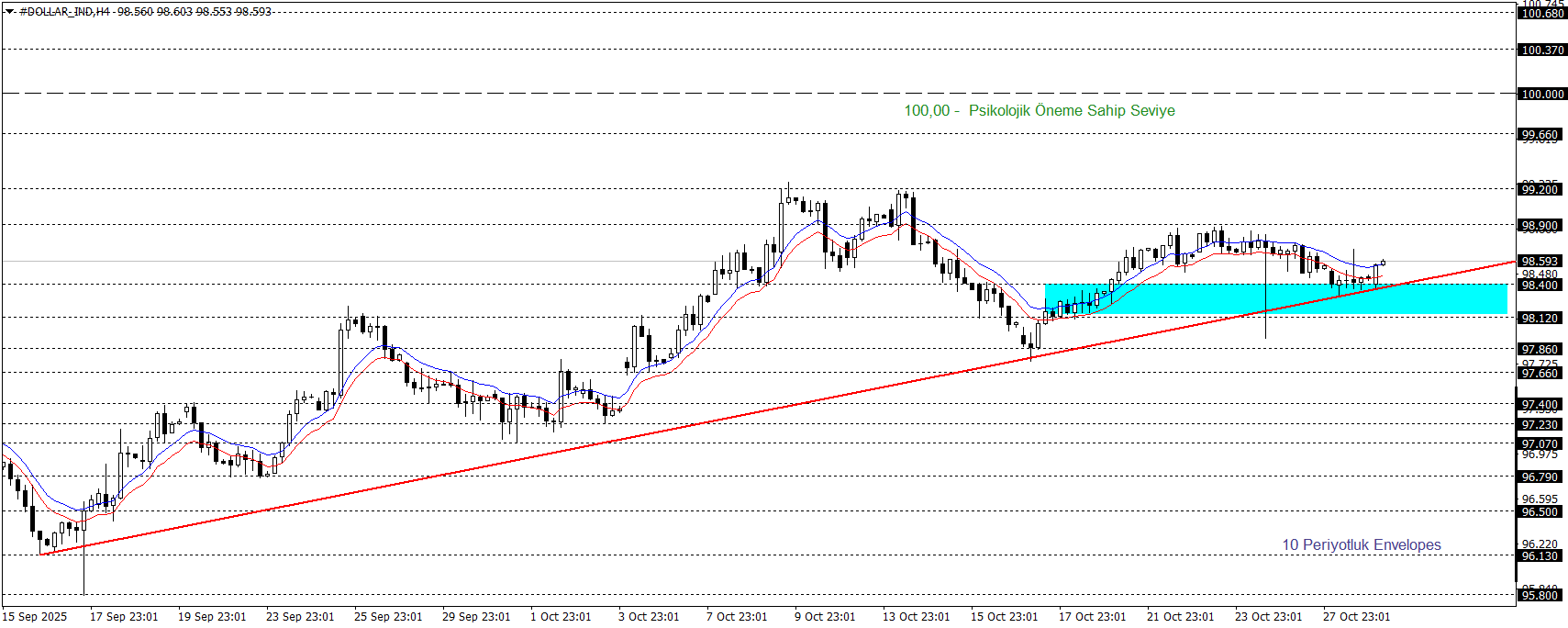Click the current price tag 98.593
This screenshot has width=1568, height=628.
[1540, 262]
